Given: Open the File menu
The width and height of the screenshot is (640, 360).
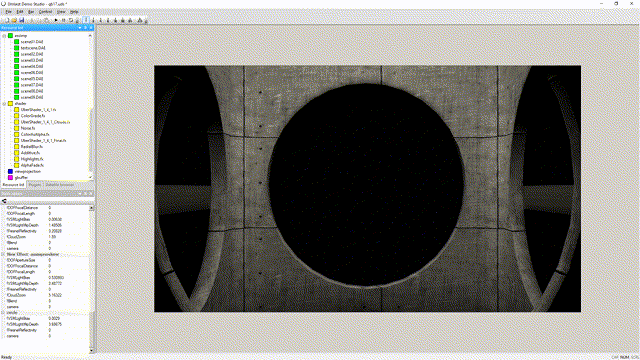Looking at the screenshot, I should [9, 12].
